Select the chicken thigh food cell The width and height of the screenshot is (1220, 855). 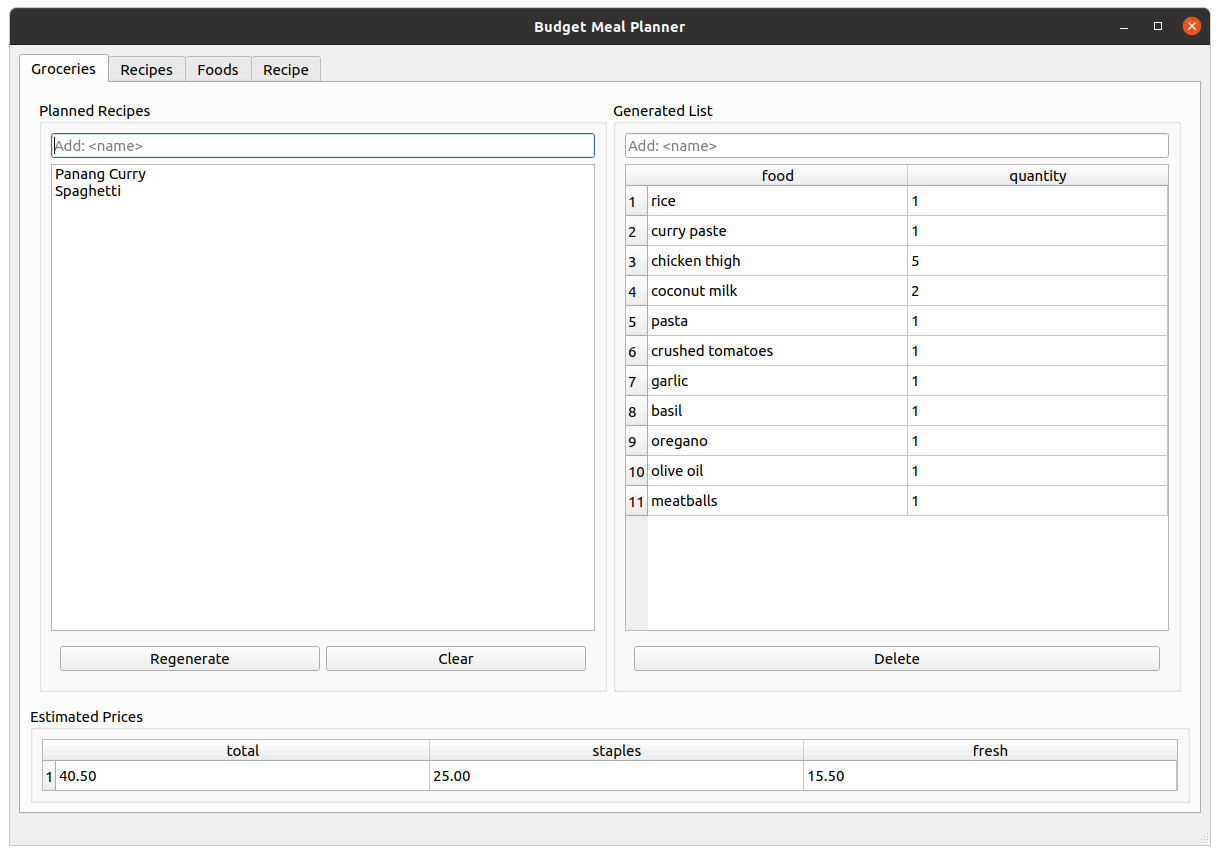(x=777, y=261)
